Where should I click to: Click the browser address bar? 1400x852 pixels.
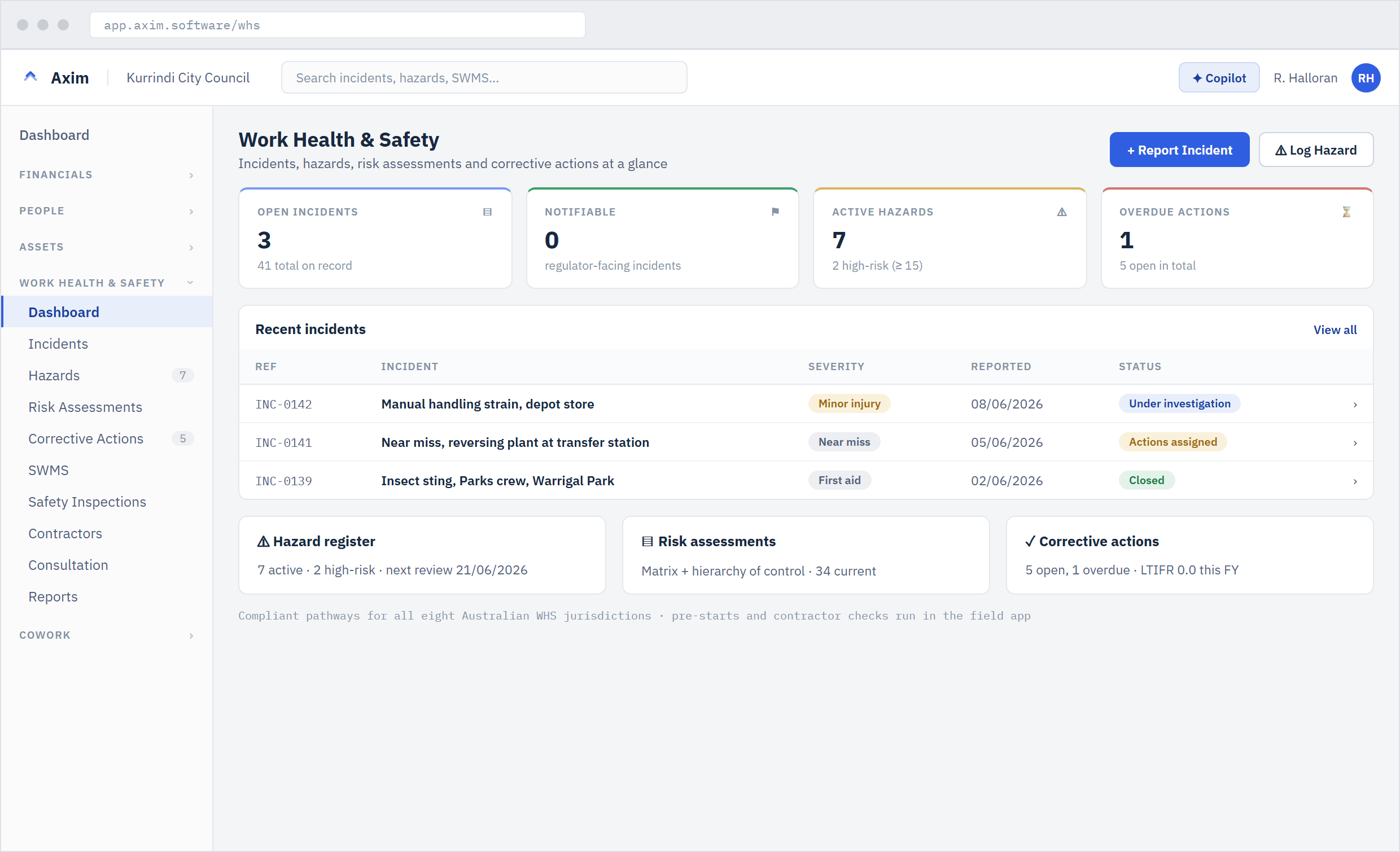click(338, 25)
